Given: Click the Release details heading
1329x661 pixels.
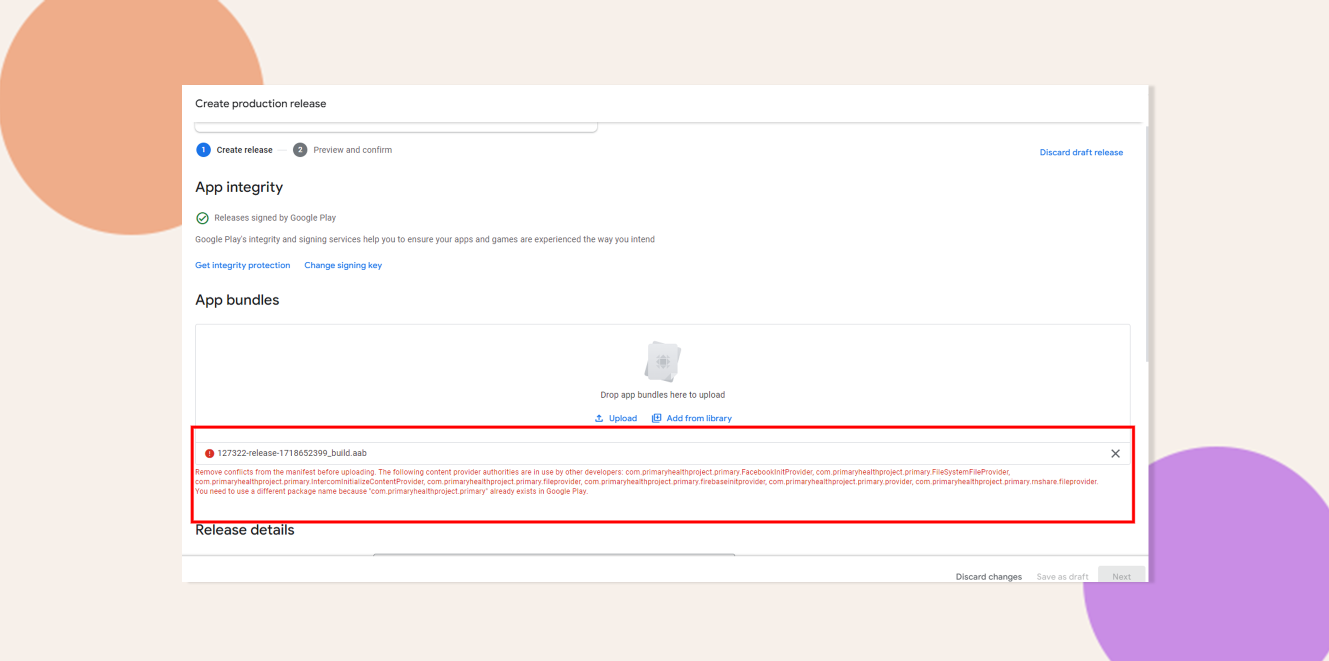Looking at the screenshot, I should tap(245, 530).
